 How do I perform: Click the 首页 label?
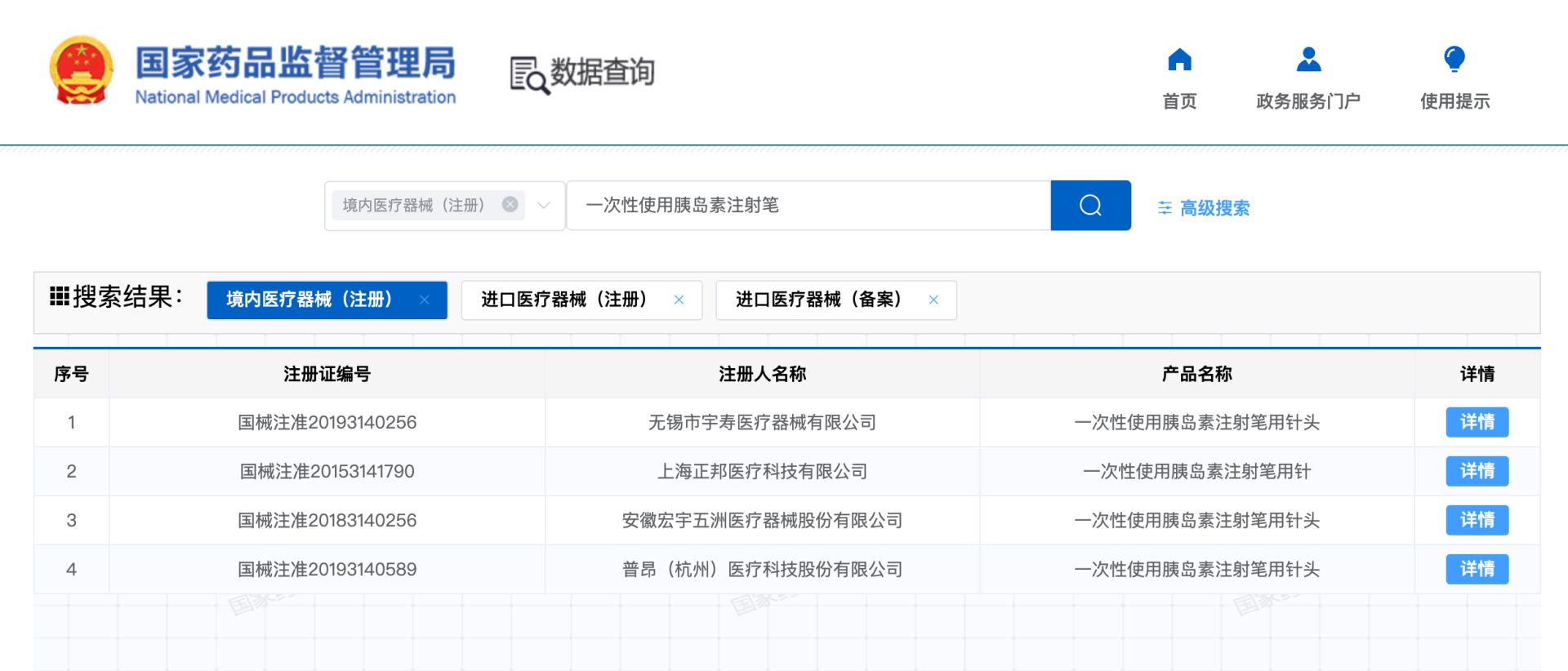(x=1179, y=101)
